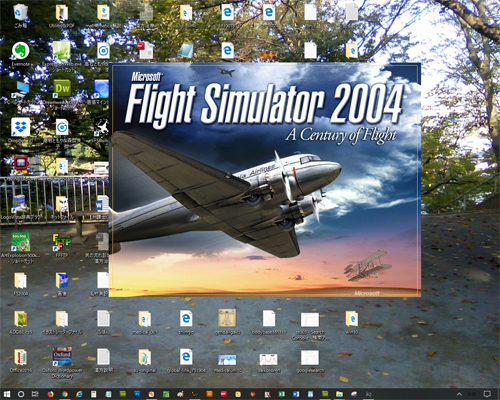Open the FFFTP desktop icon

tap(62, 242)
